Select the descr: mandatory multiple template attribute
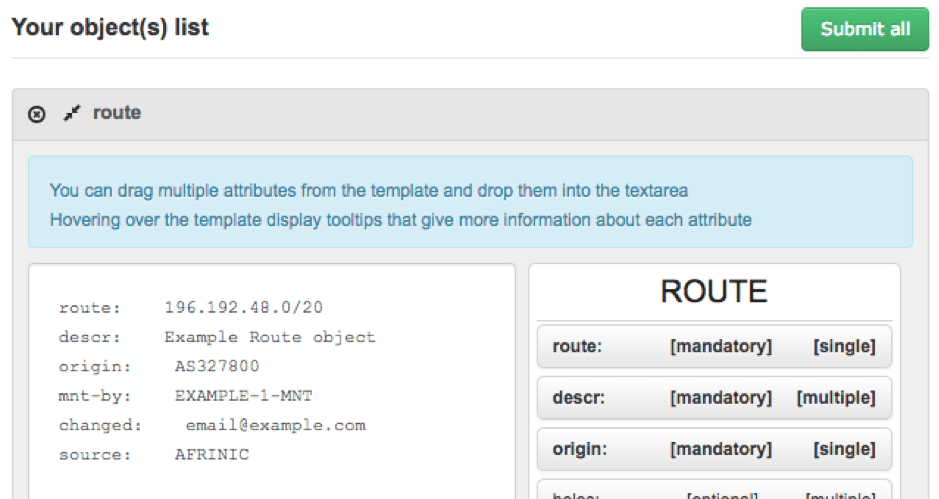This screenshot has width=939, height=499. [x=714, y=398]
